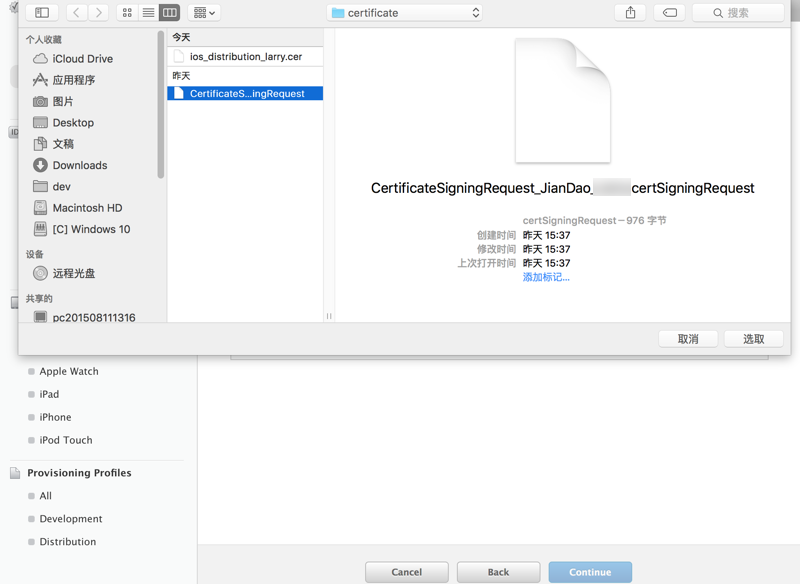800x584 pixels.
Task: Open iPad devices list
Action: point(49,394)
